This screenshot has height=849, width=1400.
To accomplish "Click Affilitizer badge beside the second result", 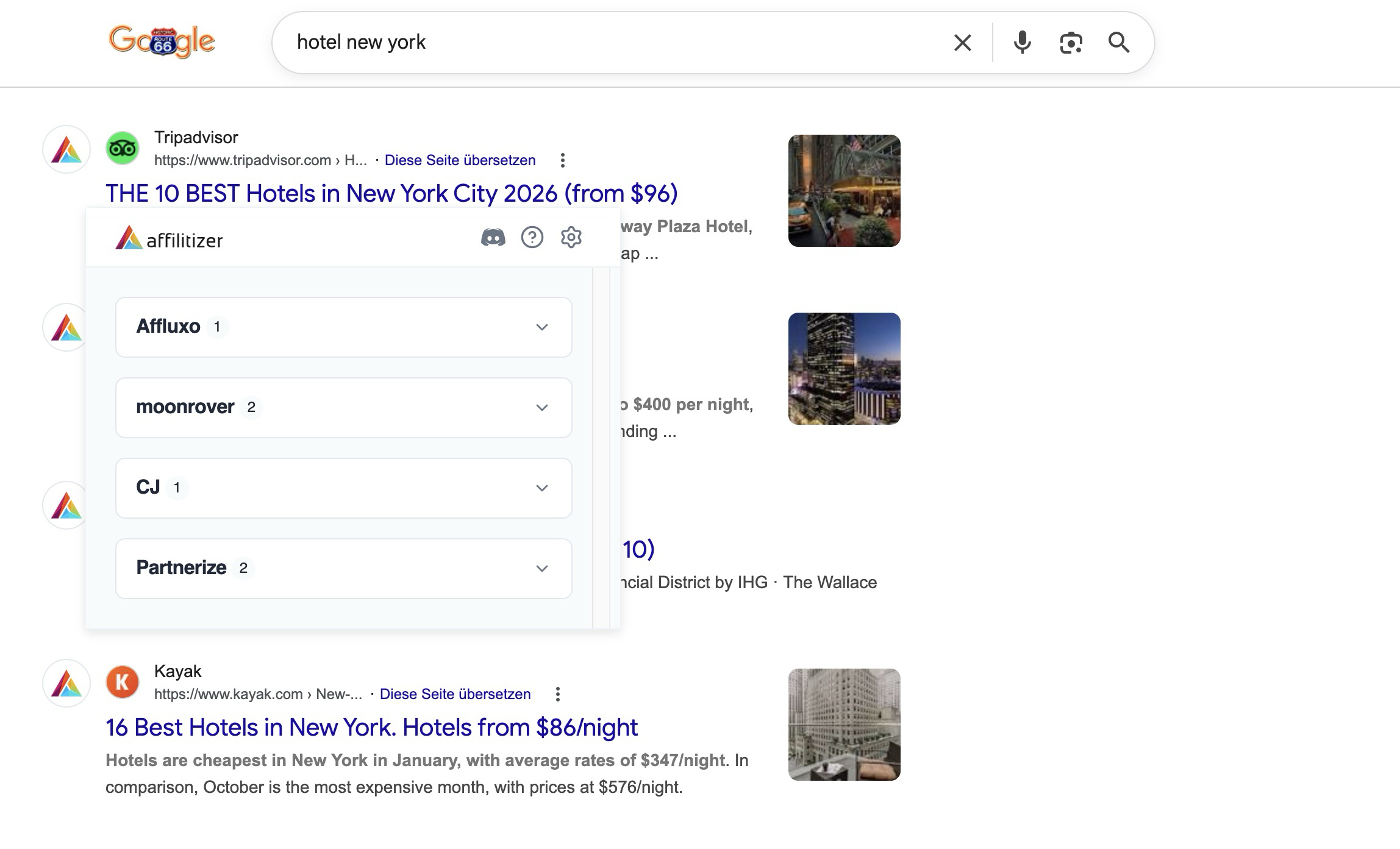I will [65, 327].
